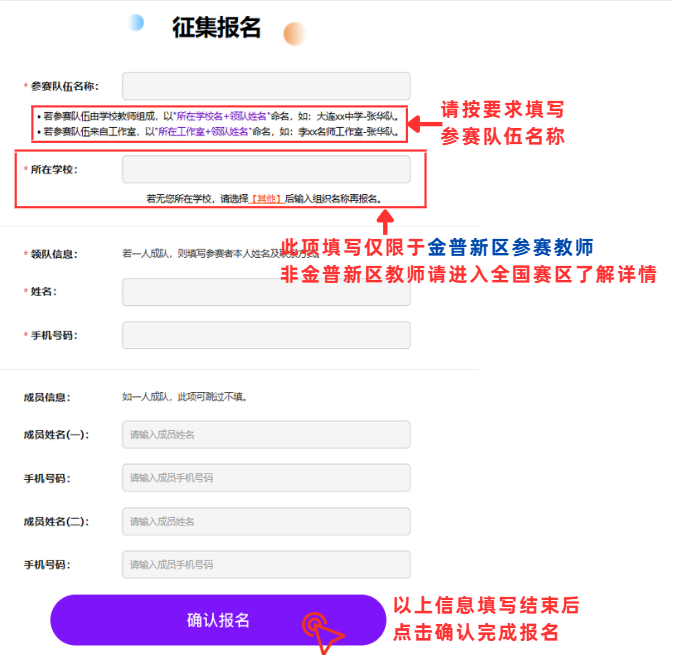Click the 征集报名 page heading

pyautogui.click(x=216, y=28)
